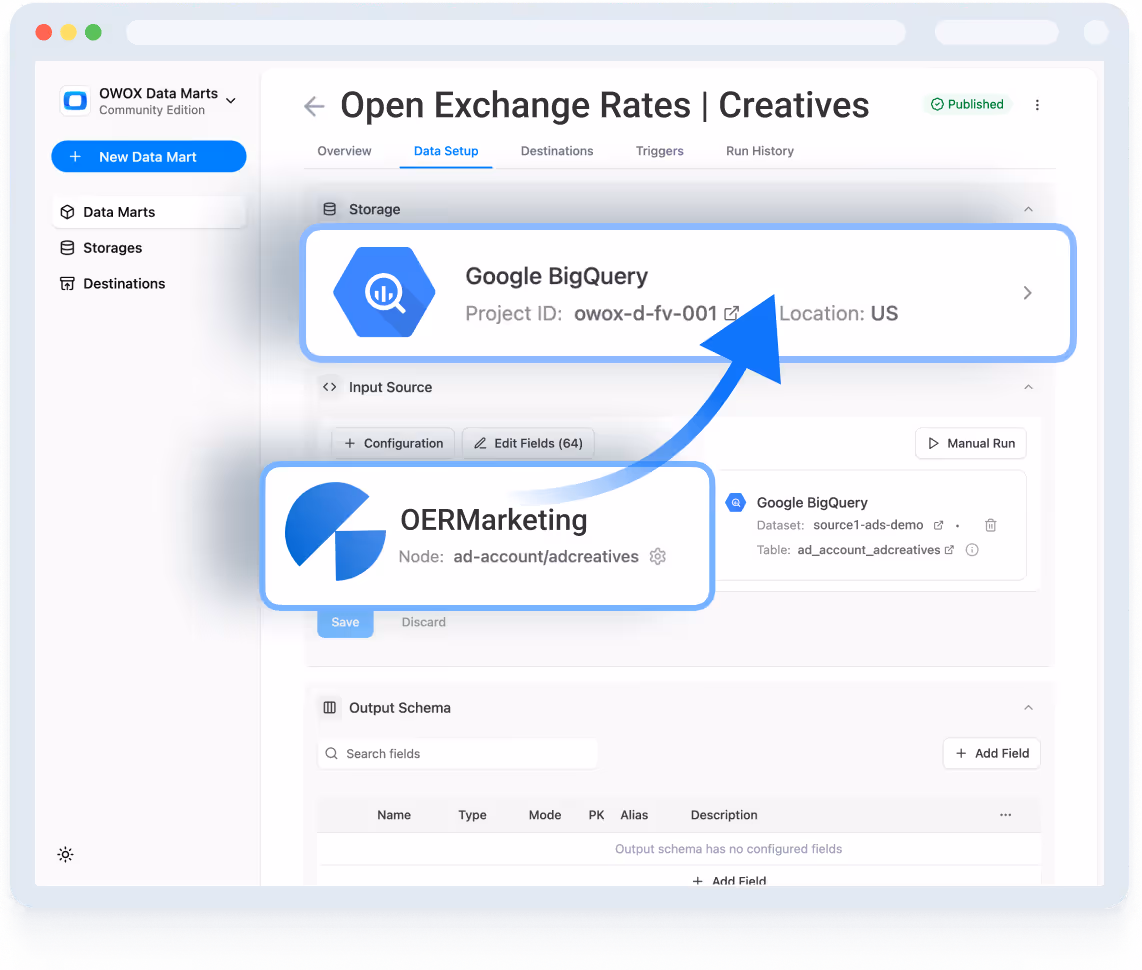Select the Data Setup tab
Viewport: 1142px width, 970px height.
pos(446,151)
